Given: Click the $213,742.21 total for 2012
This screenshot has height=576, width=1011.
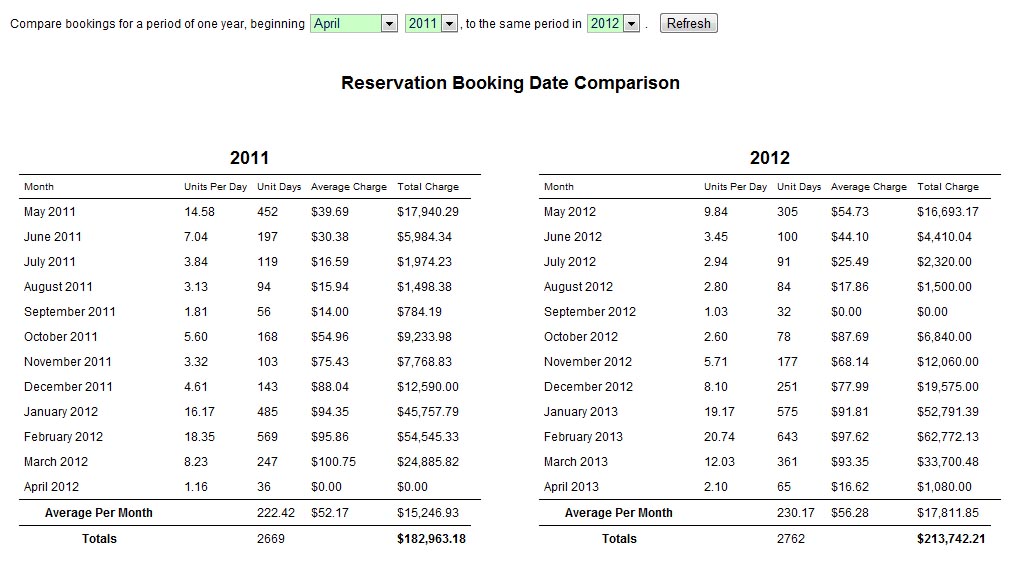Looking at the screenshot, I should pos(951,539).
